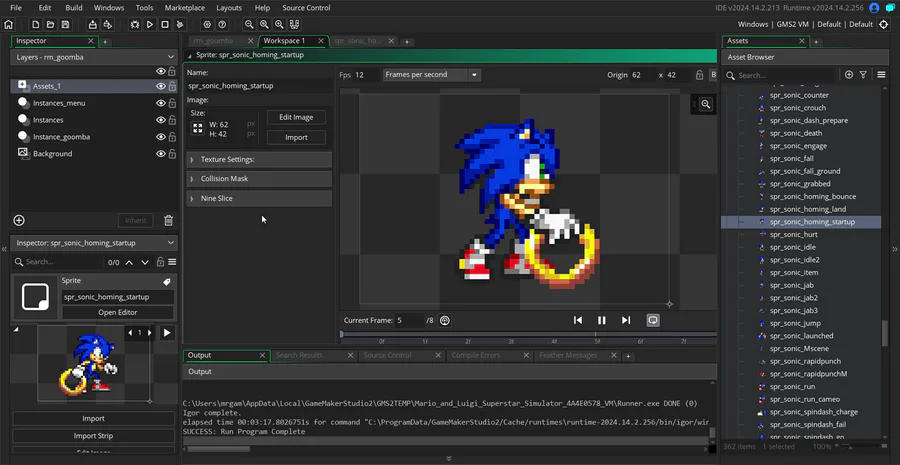The height and width of the screenshot is (465, 900).
Task: Add new asset via Asset Browser plus
Action: [x=849, y=75]
